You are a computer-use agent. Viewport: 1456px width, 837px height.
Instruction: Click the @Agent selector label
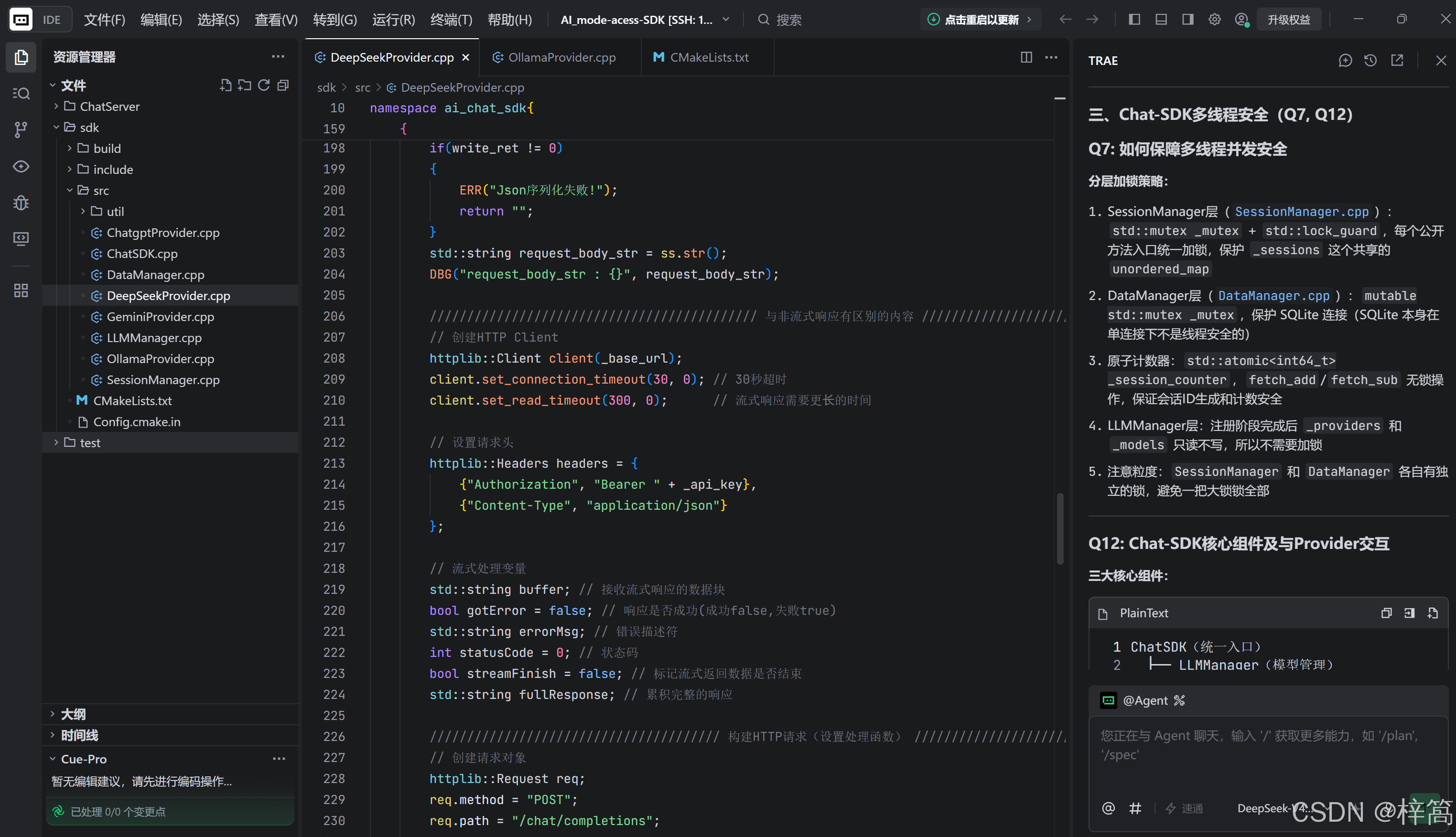click(1145, 700)
